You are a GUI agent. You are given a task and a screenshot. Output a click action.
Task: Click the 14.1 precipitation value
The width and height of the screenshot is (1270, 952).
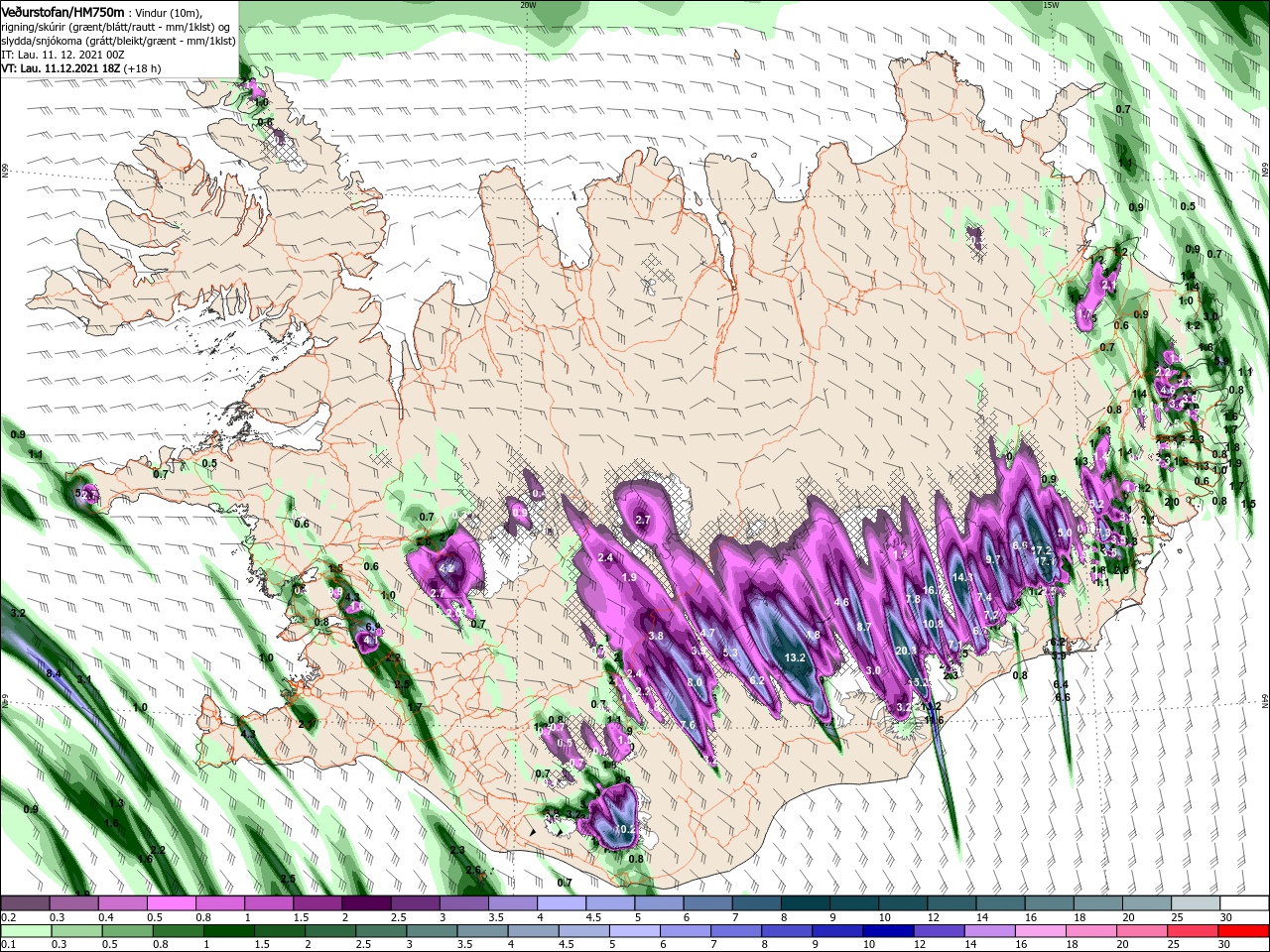[x=961, y=577]
